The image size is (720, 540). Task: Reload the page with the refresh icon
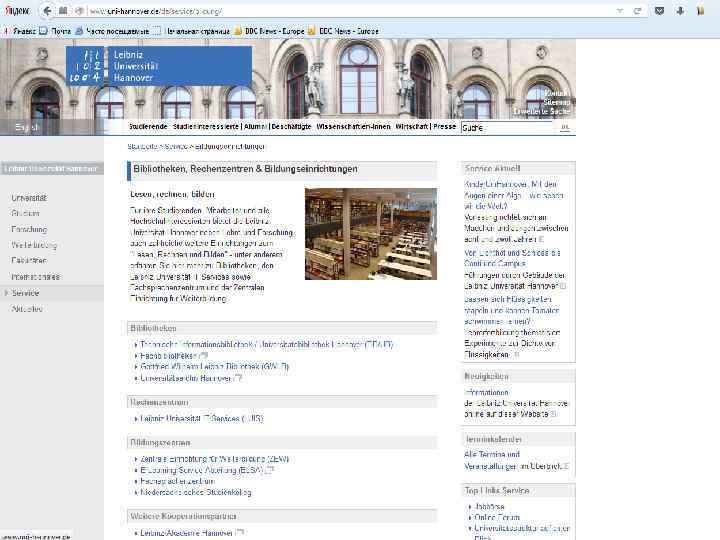[637, 11]
